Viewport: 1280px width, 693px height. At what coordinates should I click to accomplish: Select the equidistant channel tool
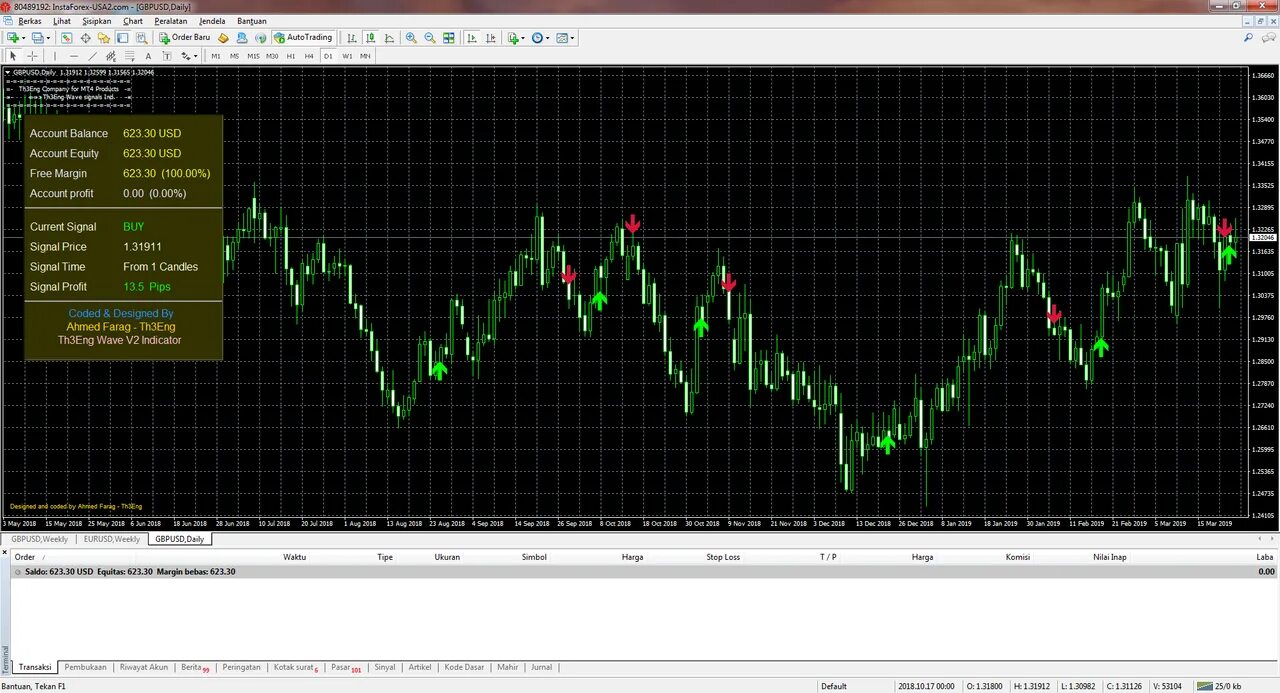pos(111,56)
